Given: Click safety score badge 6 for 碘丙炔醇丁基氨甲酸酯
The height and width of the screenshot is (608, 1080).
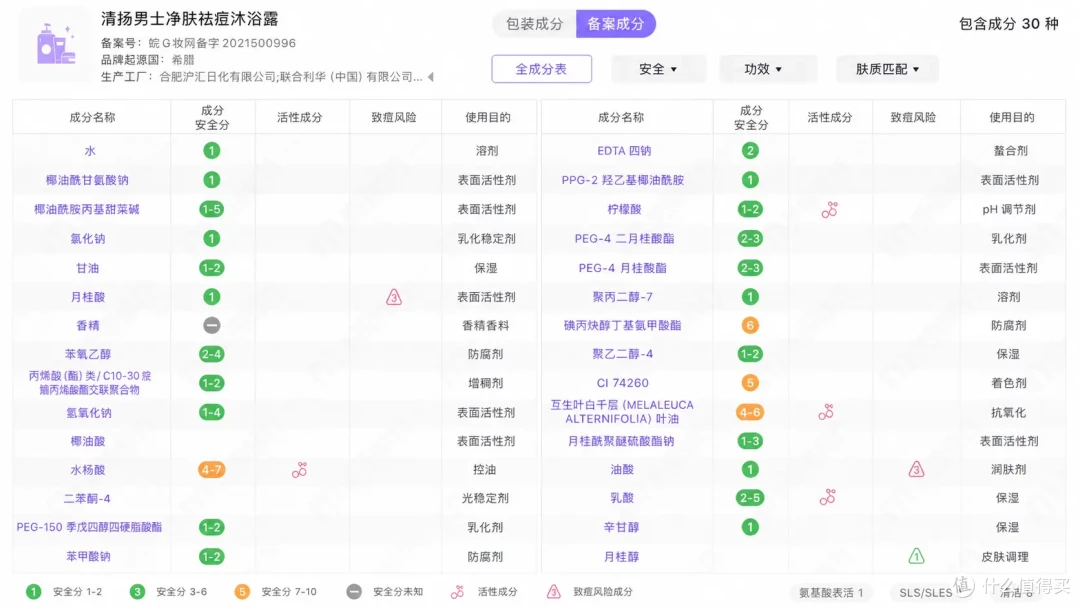Looking at the screenshot, I should 750,325.
